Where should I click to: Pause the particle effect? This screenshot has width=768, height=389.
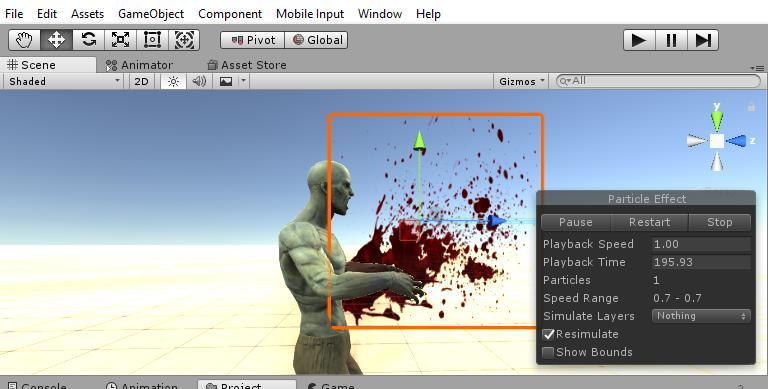[576, 222]
